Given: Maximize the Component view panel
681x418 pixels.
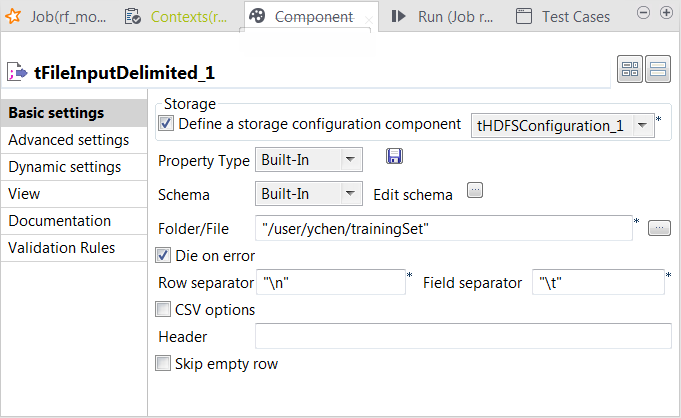Looking at the screenshot, I should click(665, 12).
